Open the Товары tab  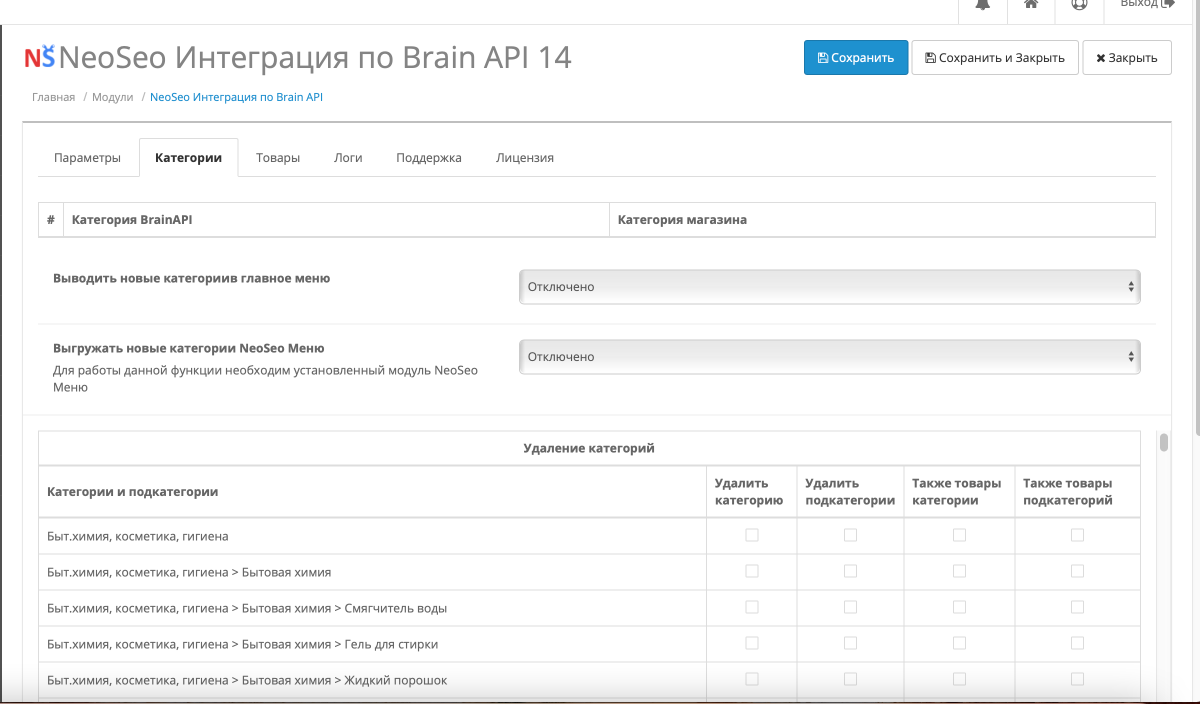pos(278,158)
